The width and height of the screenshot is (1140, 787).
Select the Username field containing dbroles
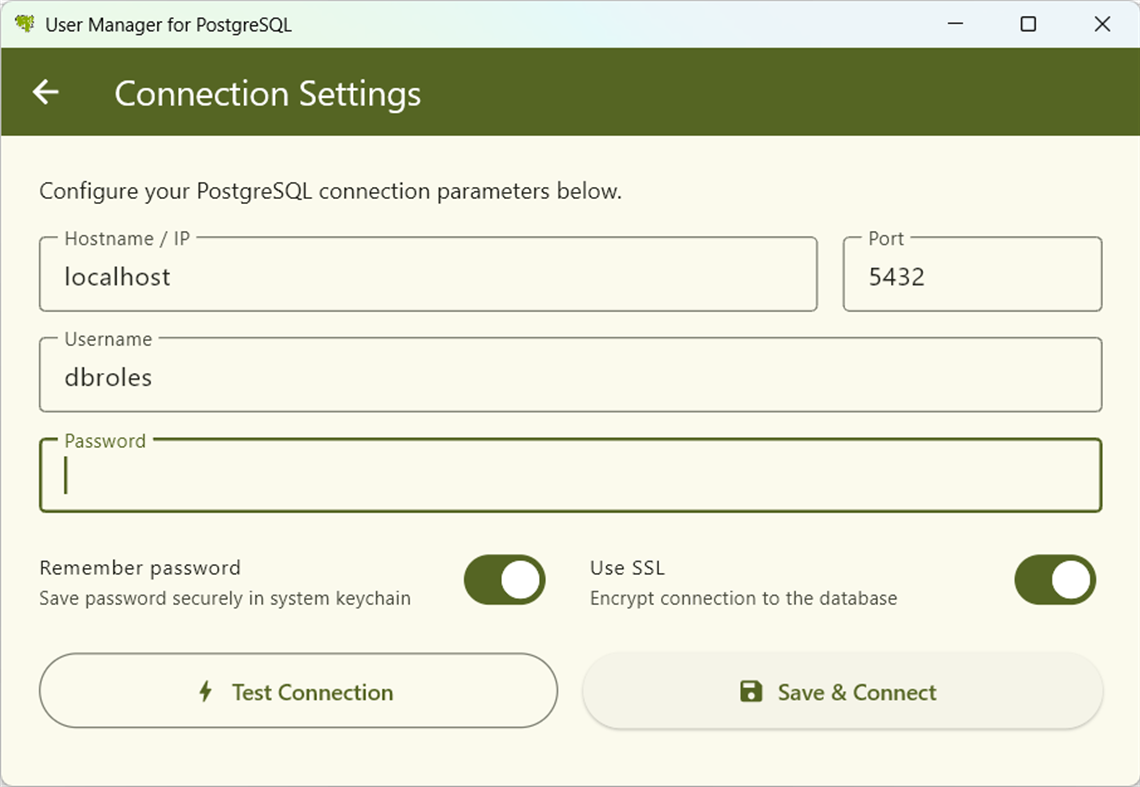click(x=571, y=375)
